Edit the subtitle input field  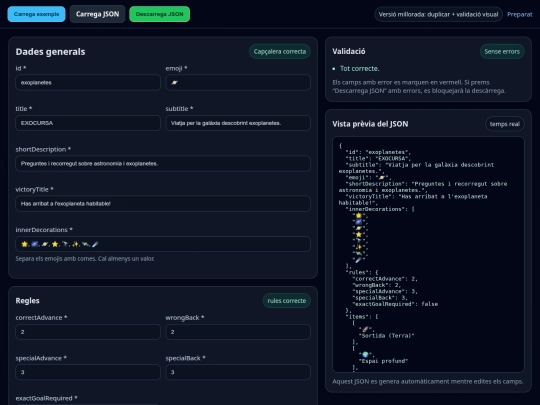pyautogui.click(x=238, y=123)
